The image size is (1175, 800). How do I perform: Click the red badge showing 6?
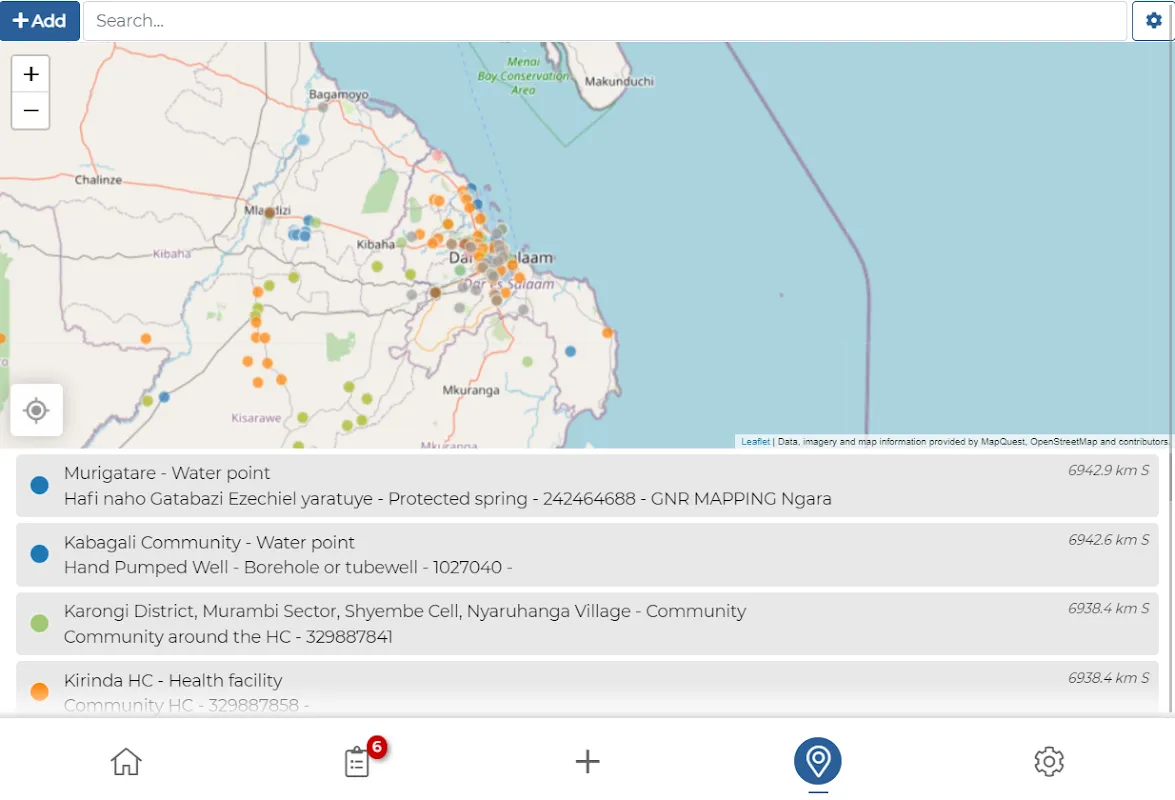click(x=377, y=746)
